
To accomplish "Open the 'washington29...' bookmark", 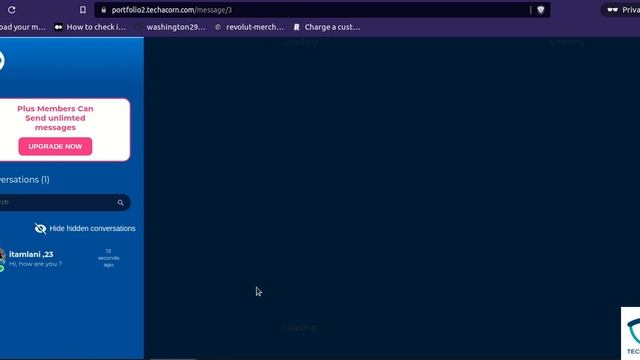I will [171, 27].
